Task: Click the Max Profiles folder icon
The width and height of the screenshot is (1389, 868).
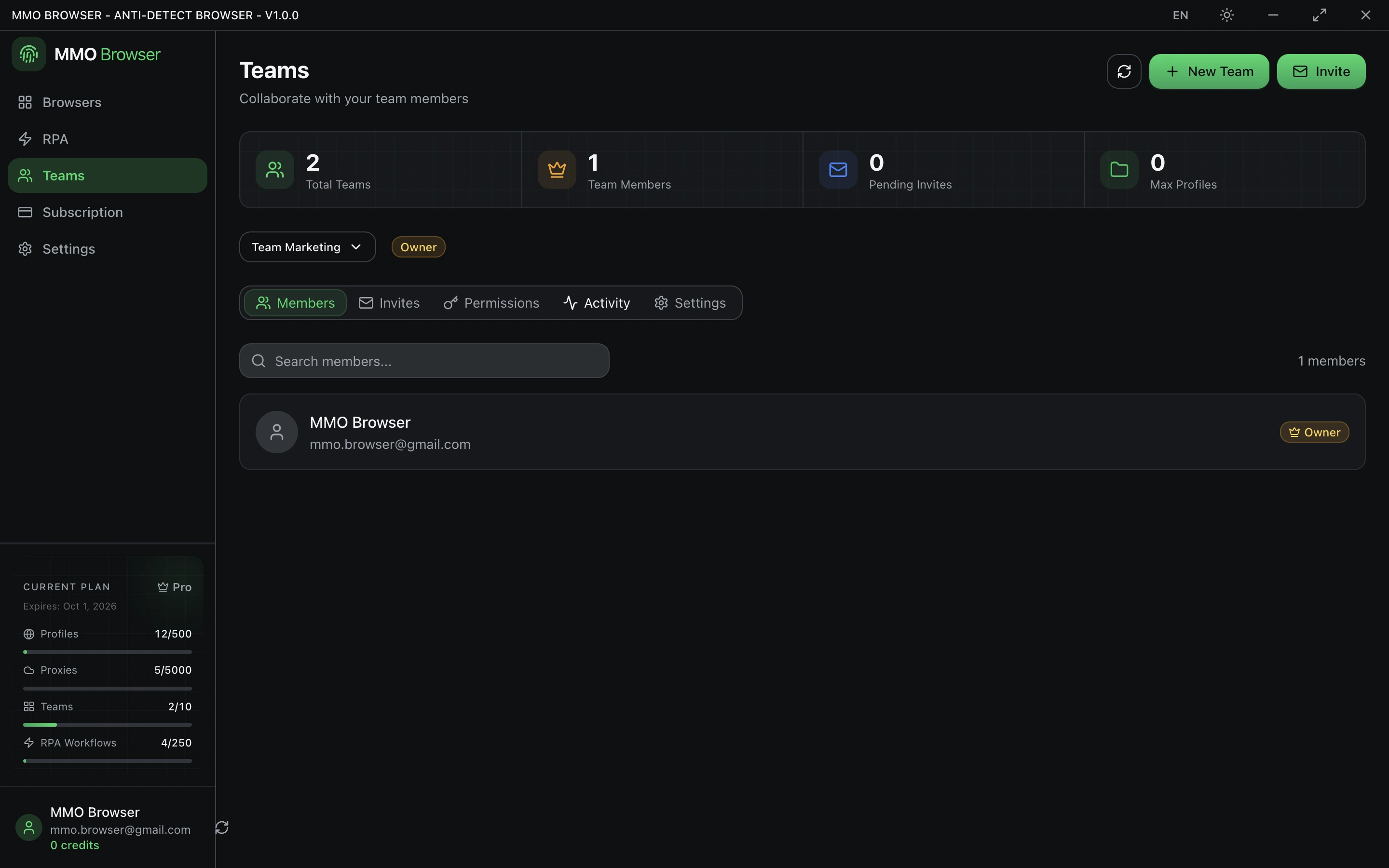Action: pyautogui.click(x=1118, y=169)
